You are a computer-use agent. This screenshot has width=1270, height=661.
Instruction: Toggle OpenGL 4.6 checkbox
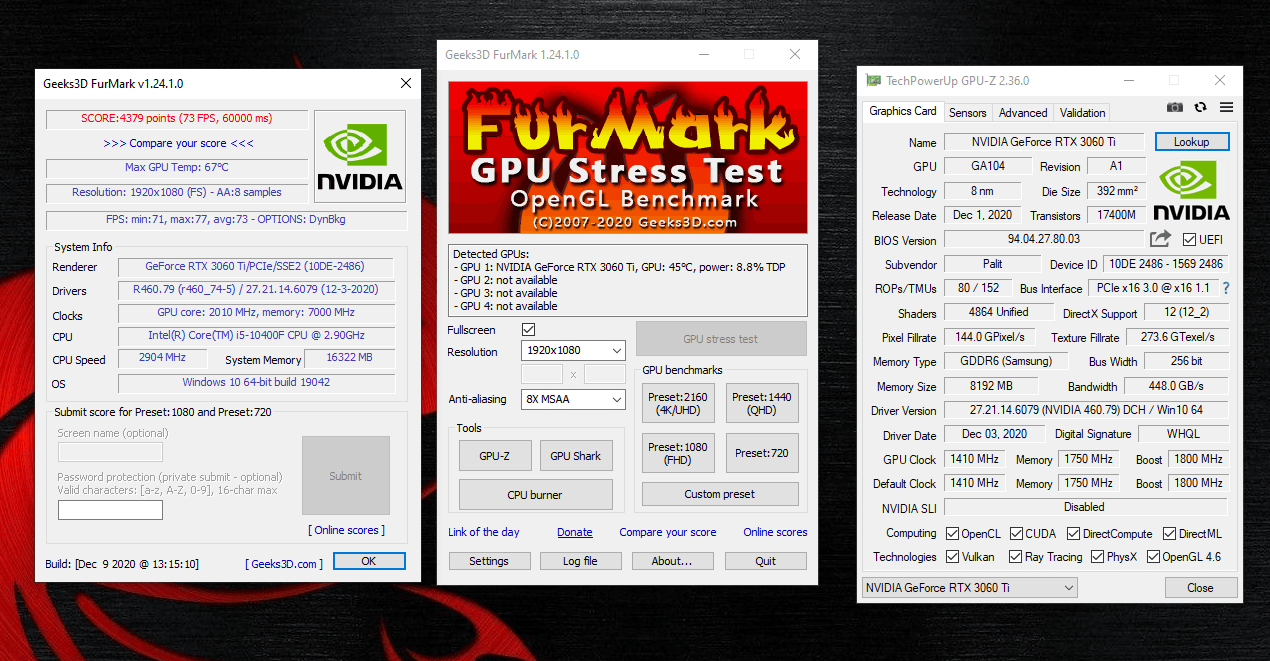click(1153, 557)
